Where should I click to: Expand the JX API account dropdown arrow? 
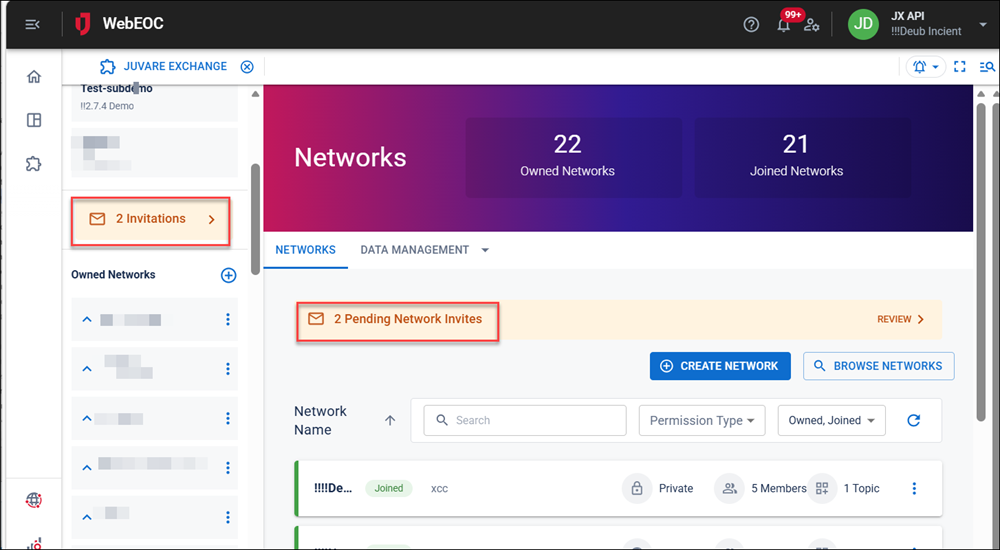point(982,24)
